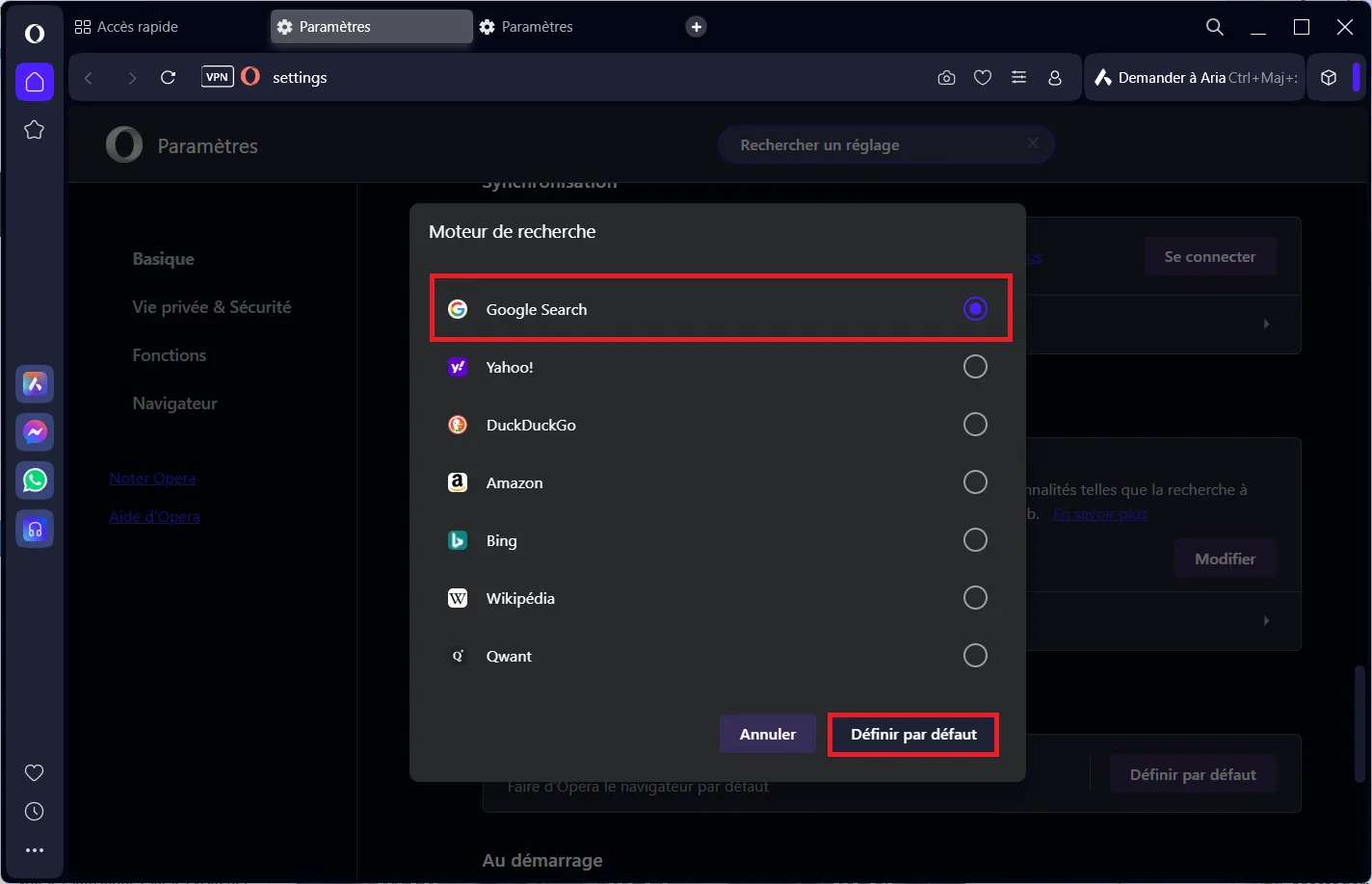Image resolution: width=1372 pixels, height=884 pixels.
Task: Open the Home icon in sidebar
Action: (x=35, y=82)
